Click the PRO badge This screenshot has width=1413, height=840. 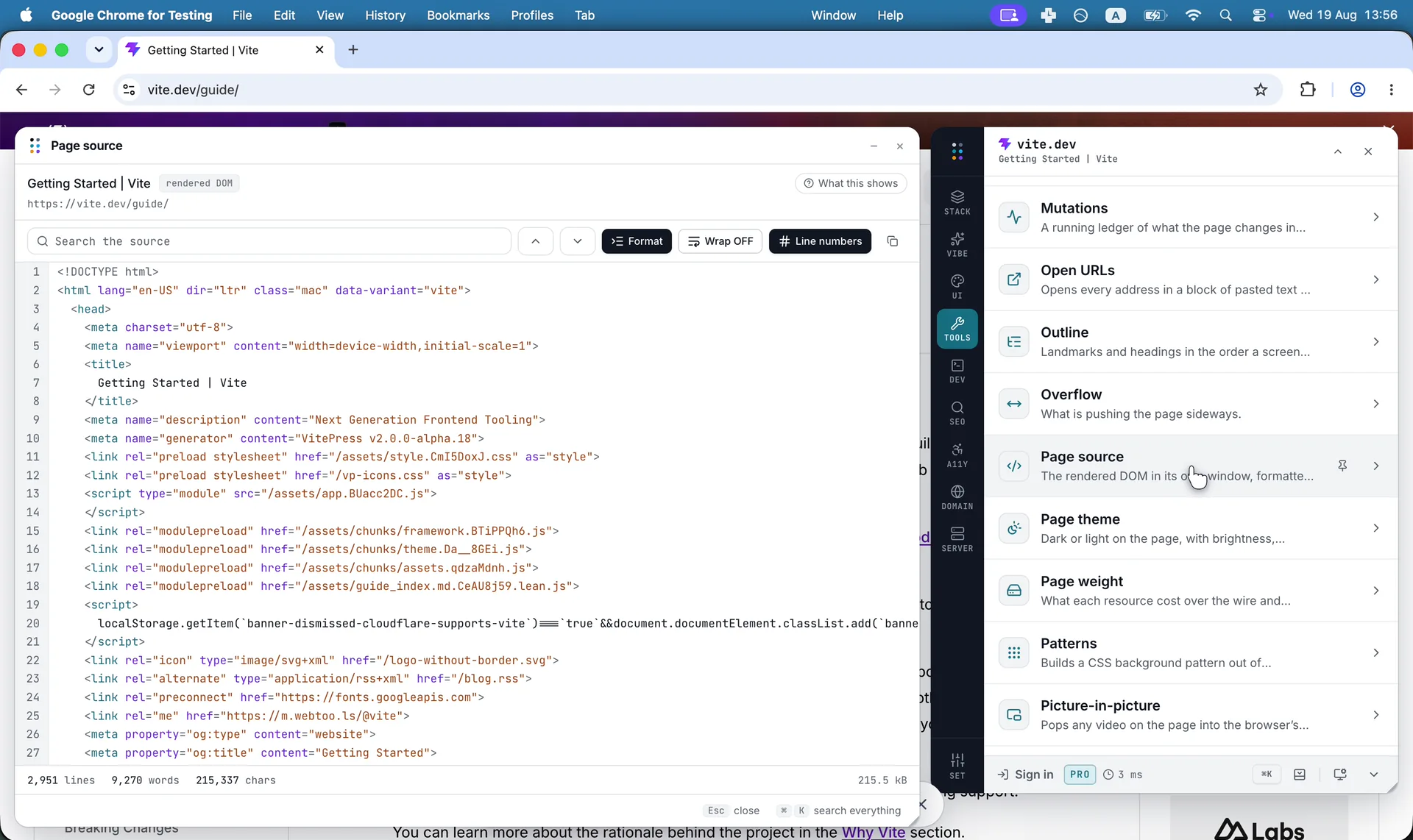click(x=1080, y=775)
